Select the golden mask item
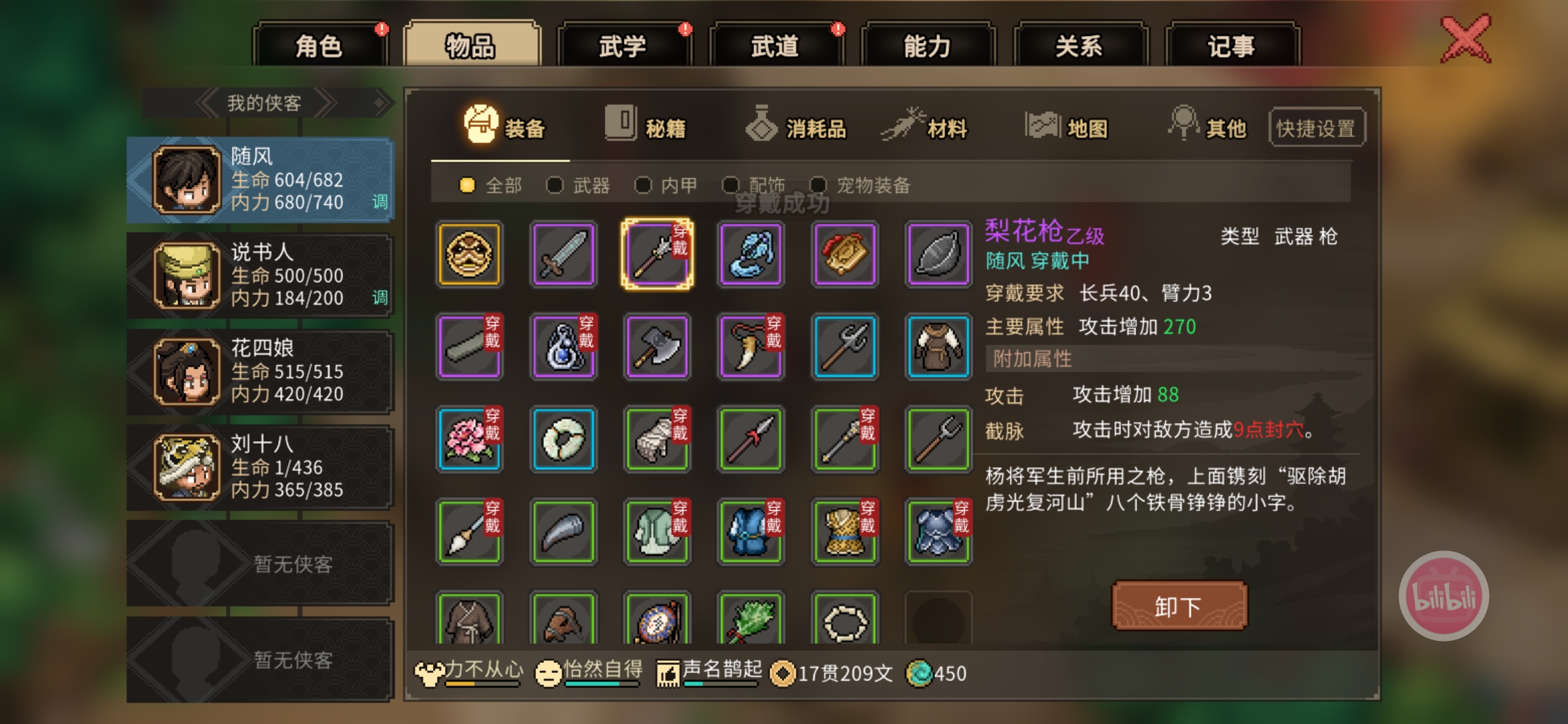Image resolution: width=1568 pixels, height=724 pixels. 469,254
